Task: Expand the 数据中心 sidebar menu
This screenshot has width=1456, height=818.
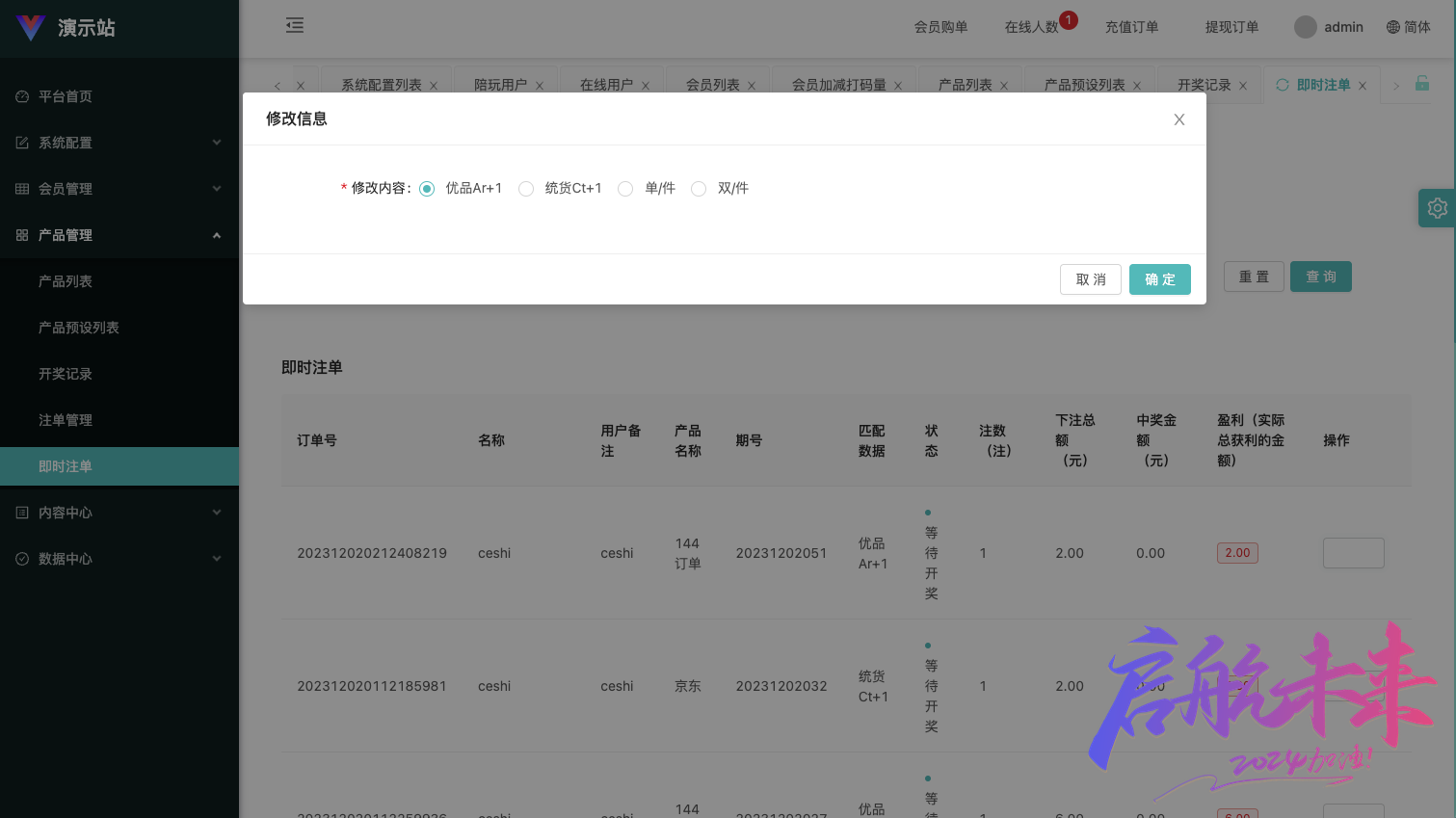Action: (x=119, y=559)
